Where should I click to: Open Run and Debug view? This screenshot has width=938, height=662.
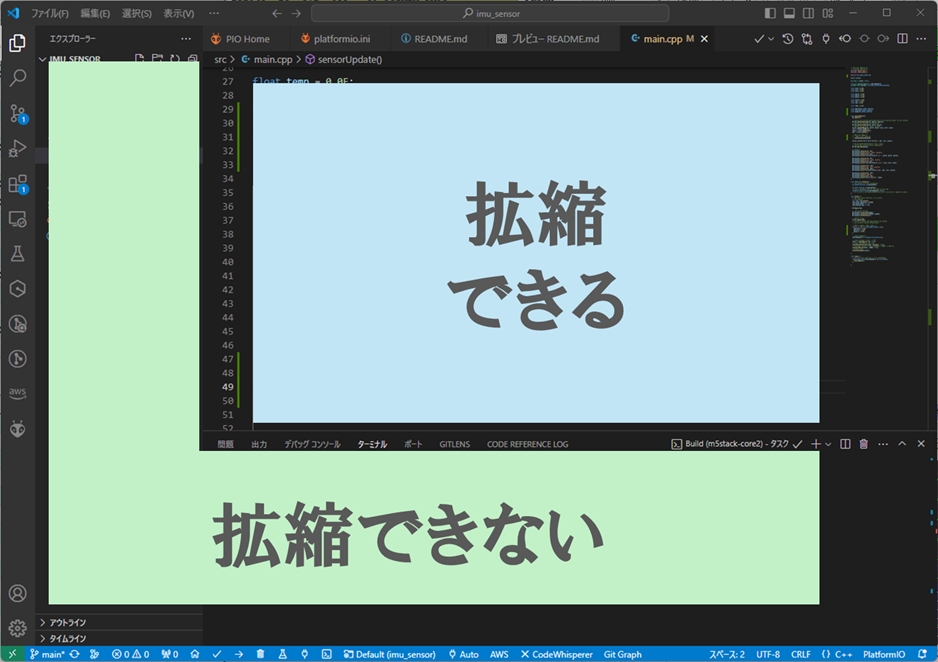17,149
